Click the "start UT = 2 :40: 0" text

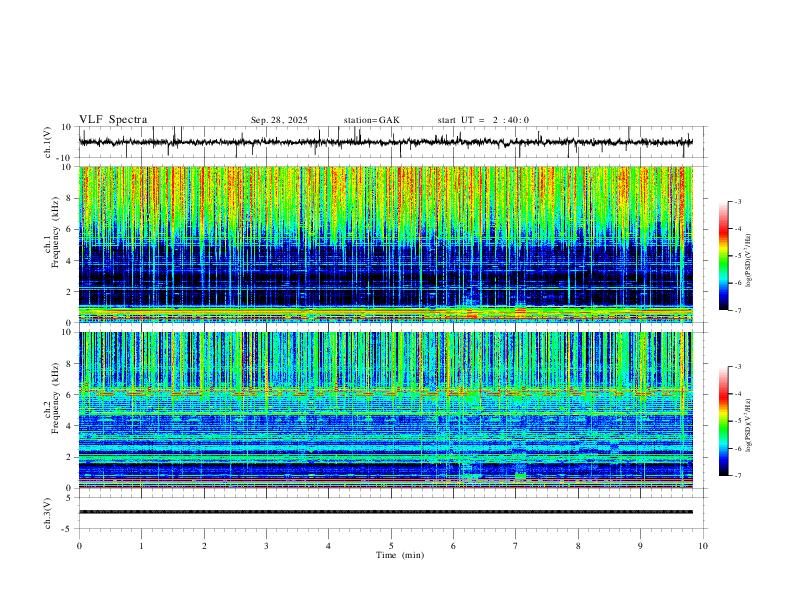point(483,120)
